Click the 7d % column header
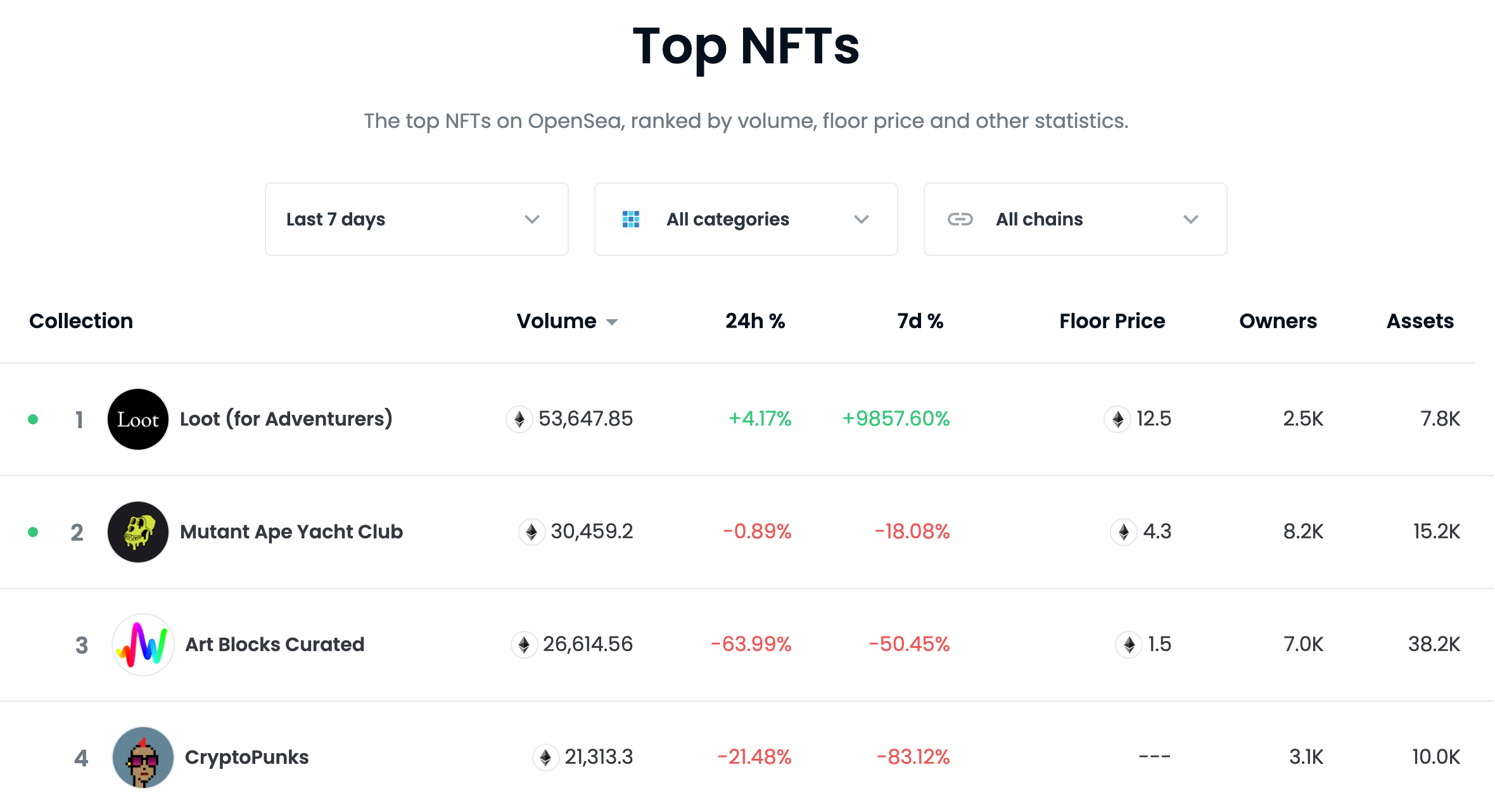 pyautogui.click(x=920, y=321)
